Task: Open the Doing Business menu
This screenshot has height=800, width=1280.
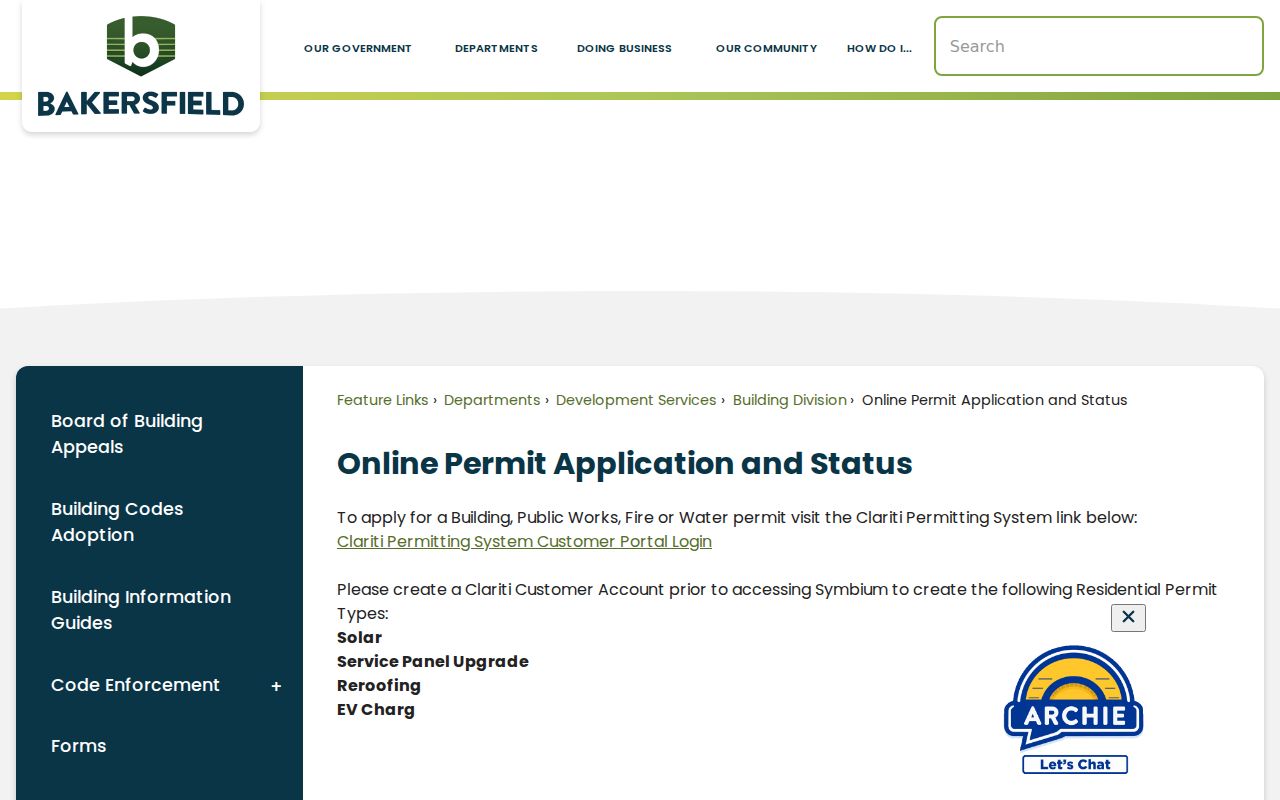Action: 624,48
